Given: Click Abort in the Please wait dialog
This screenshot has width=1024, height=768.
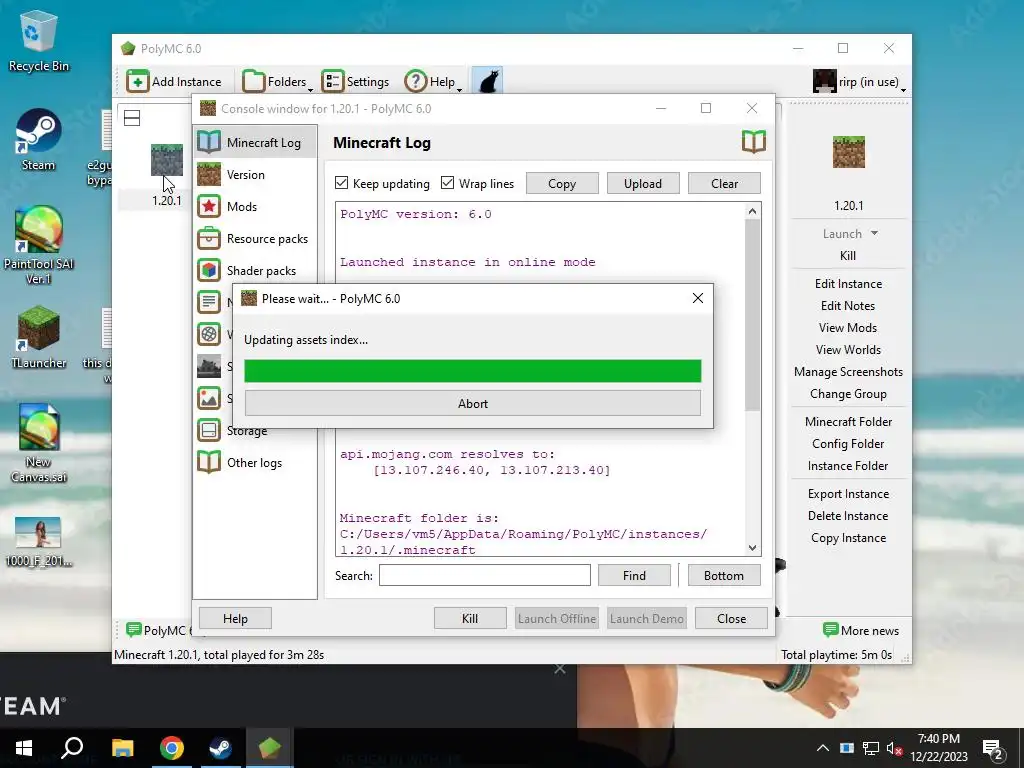Looking at the screenshot, I should click(x=473, y=404).
